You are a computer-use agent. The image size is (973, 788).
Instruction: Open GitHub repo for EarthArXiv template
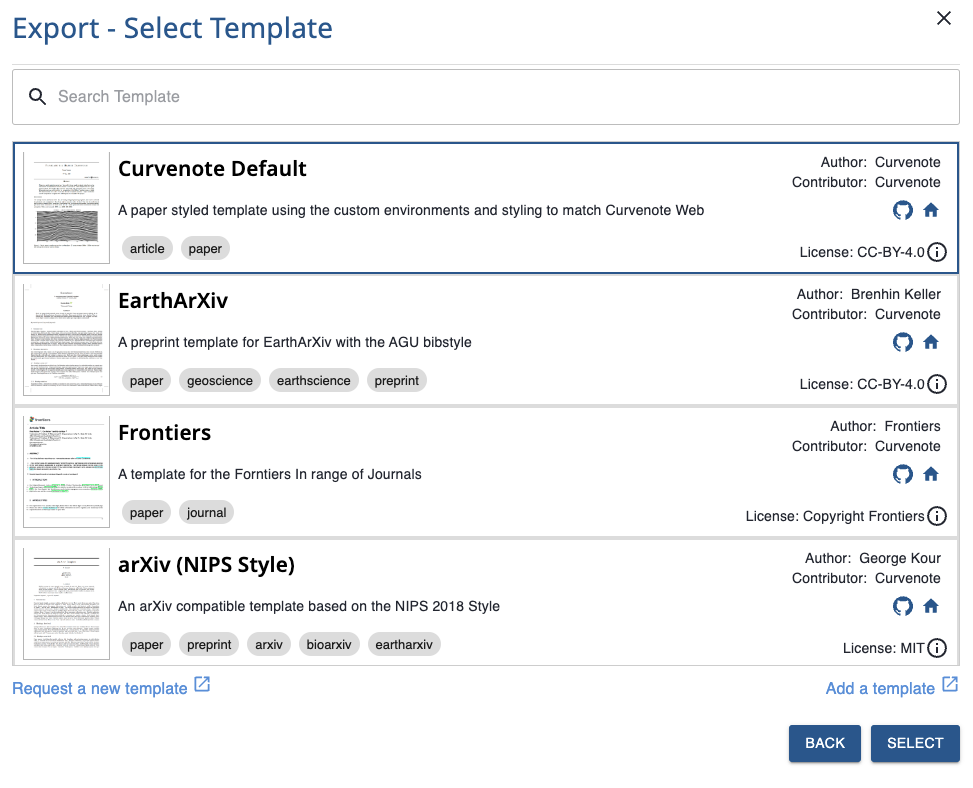click(x=903, y=342)
